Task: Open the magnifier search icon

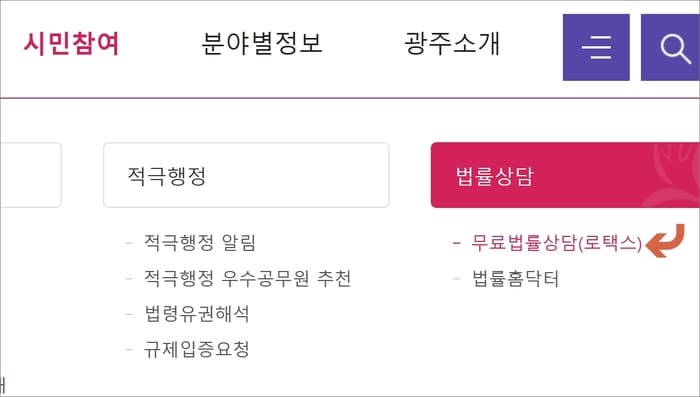Action: [x=671, y=47]
